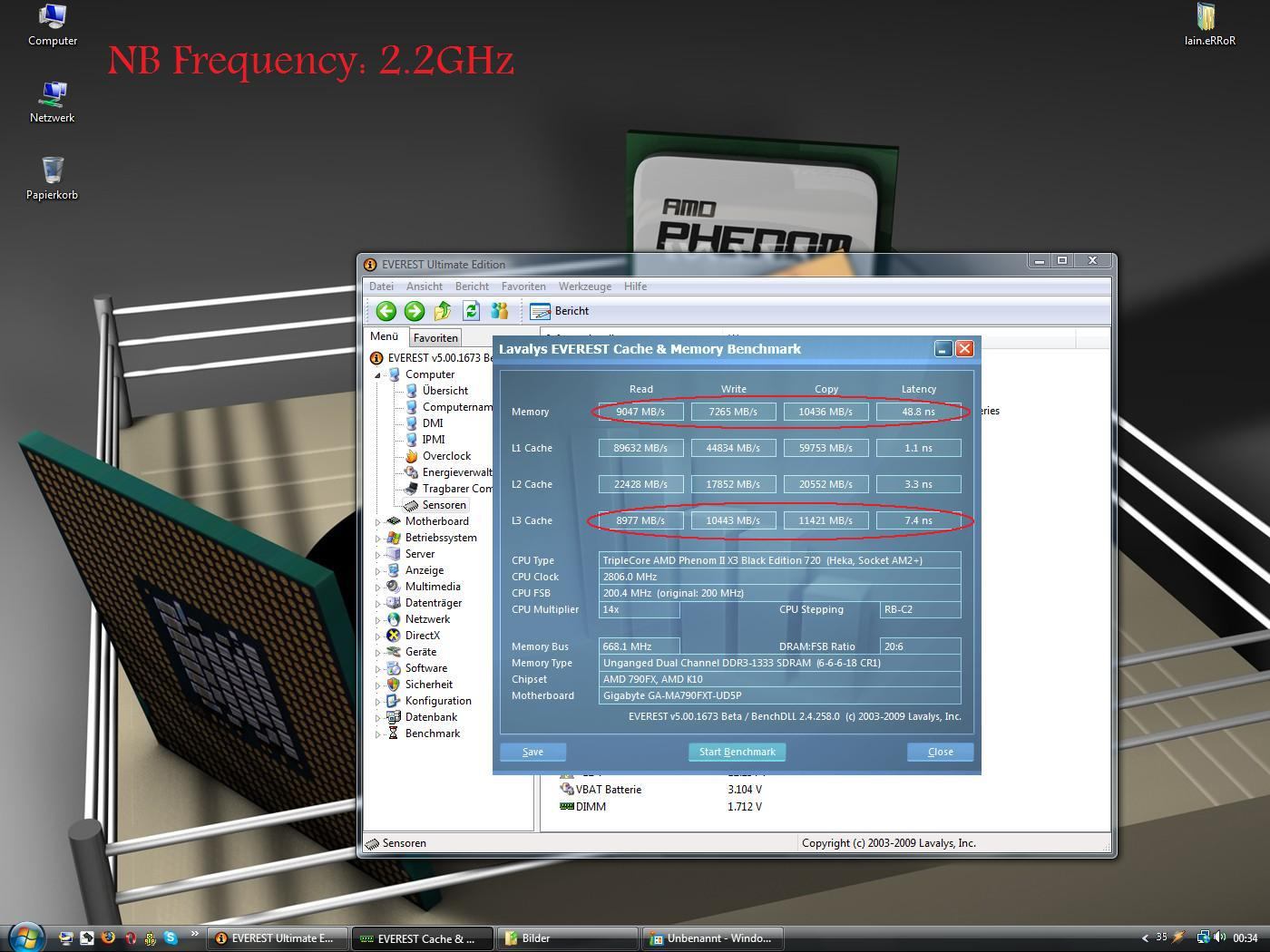This screenshot has height=952, width=1270.
Task: Switch to the Favoriten tab
Action: click(435, 337)
